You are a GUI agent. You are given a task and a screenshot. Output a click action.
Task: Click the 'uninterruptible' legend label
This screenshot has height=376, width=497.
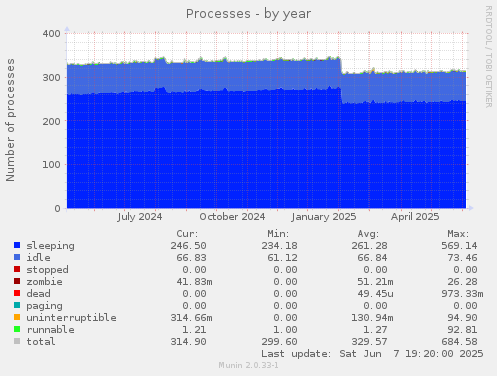tap(71, 318)
